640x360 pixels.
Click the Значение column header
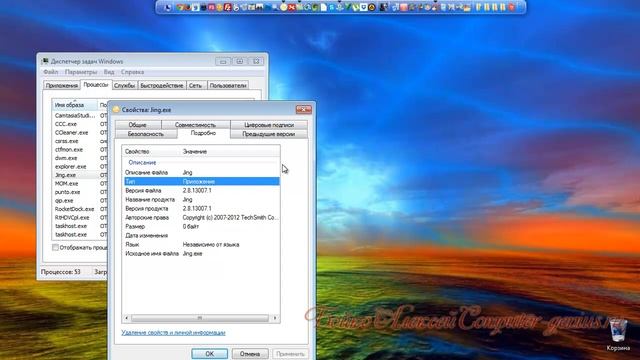tap(230, 151)
